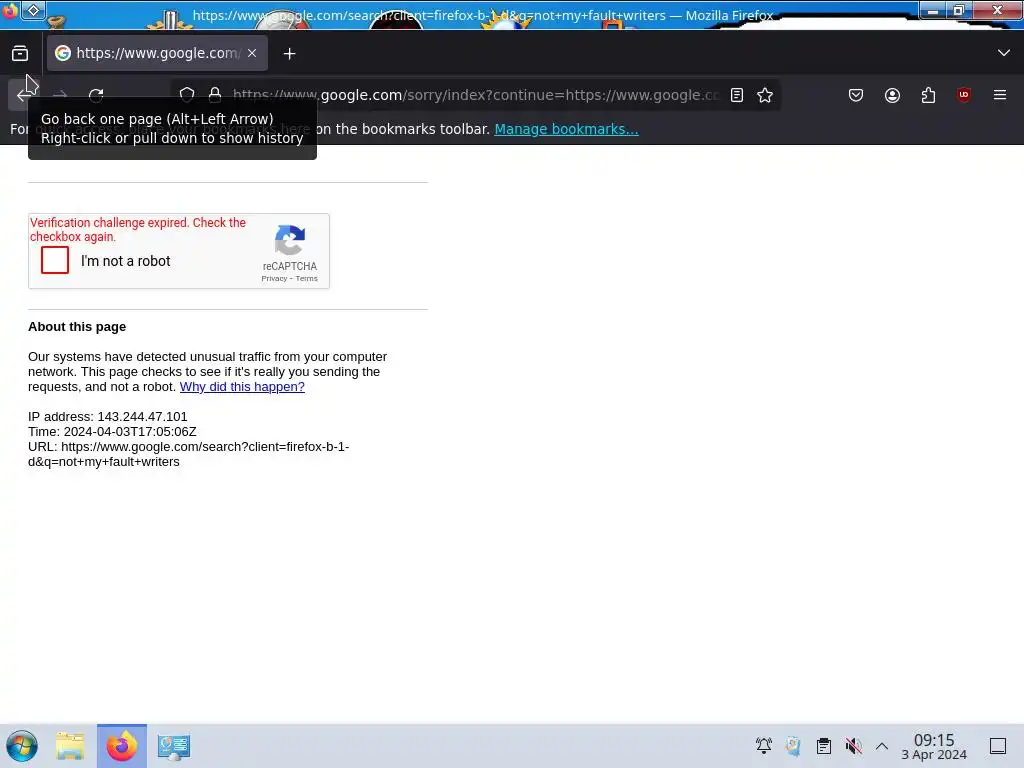Open the uBlock Origin extension icon
This screenshot has height=768, width=1024.
(x=963, y=95)
